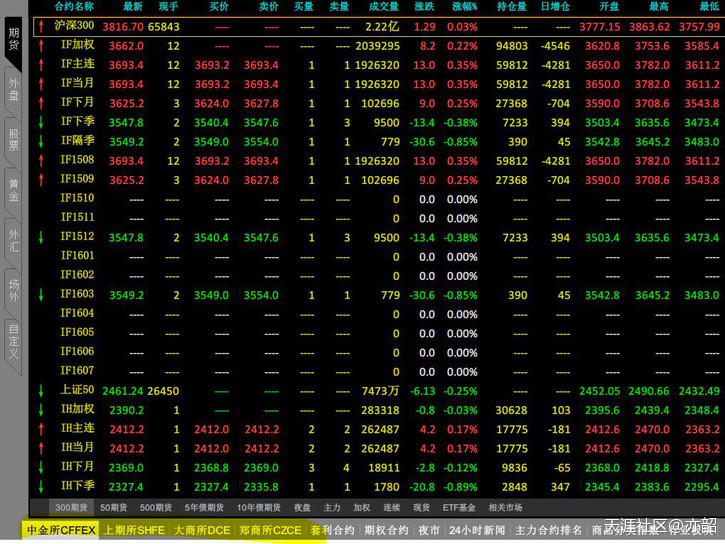725x544 pixels.
Task: Switch to the 股票 sidebar tab
Action: point(13,138)
